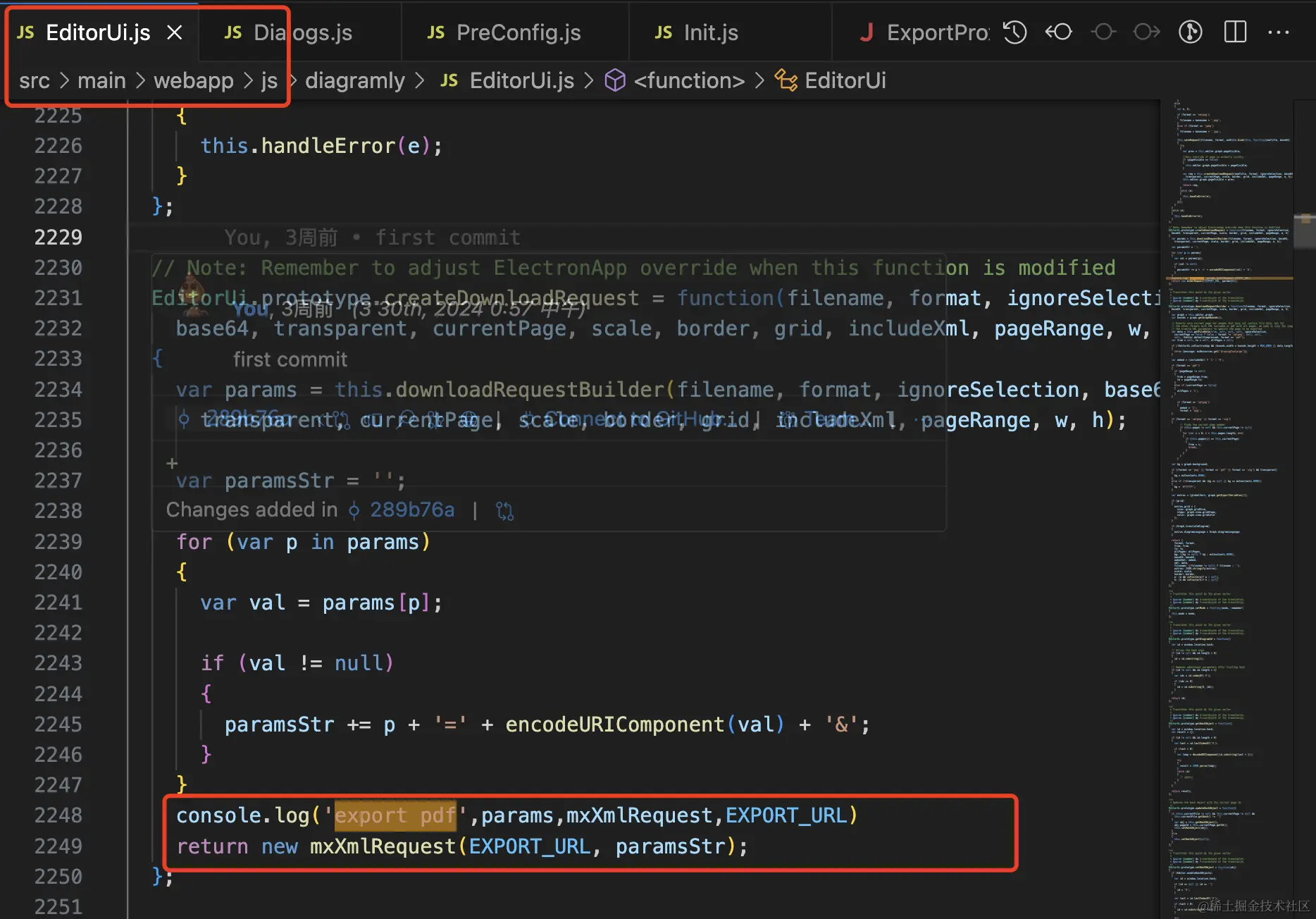Click the 'first commit' blame annotation
Screen dimensions: 1316x919
447,238
